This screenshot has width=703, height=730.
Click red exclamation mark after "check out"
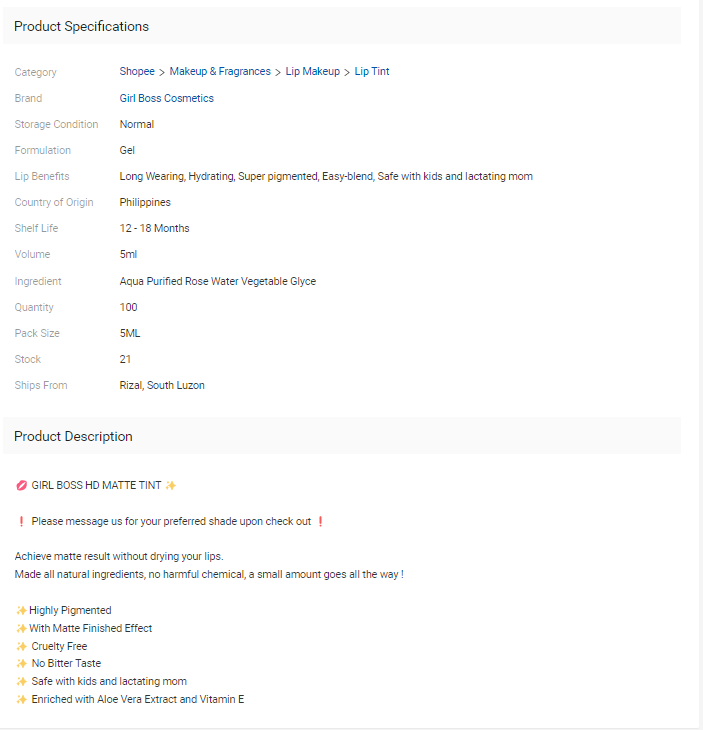320,522
